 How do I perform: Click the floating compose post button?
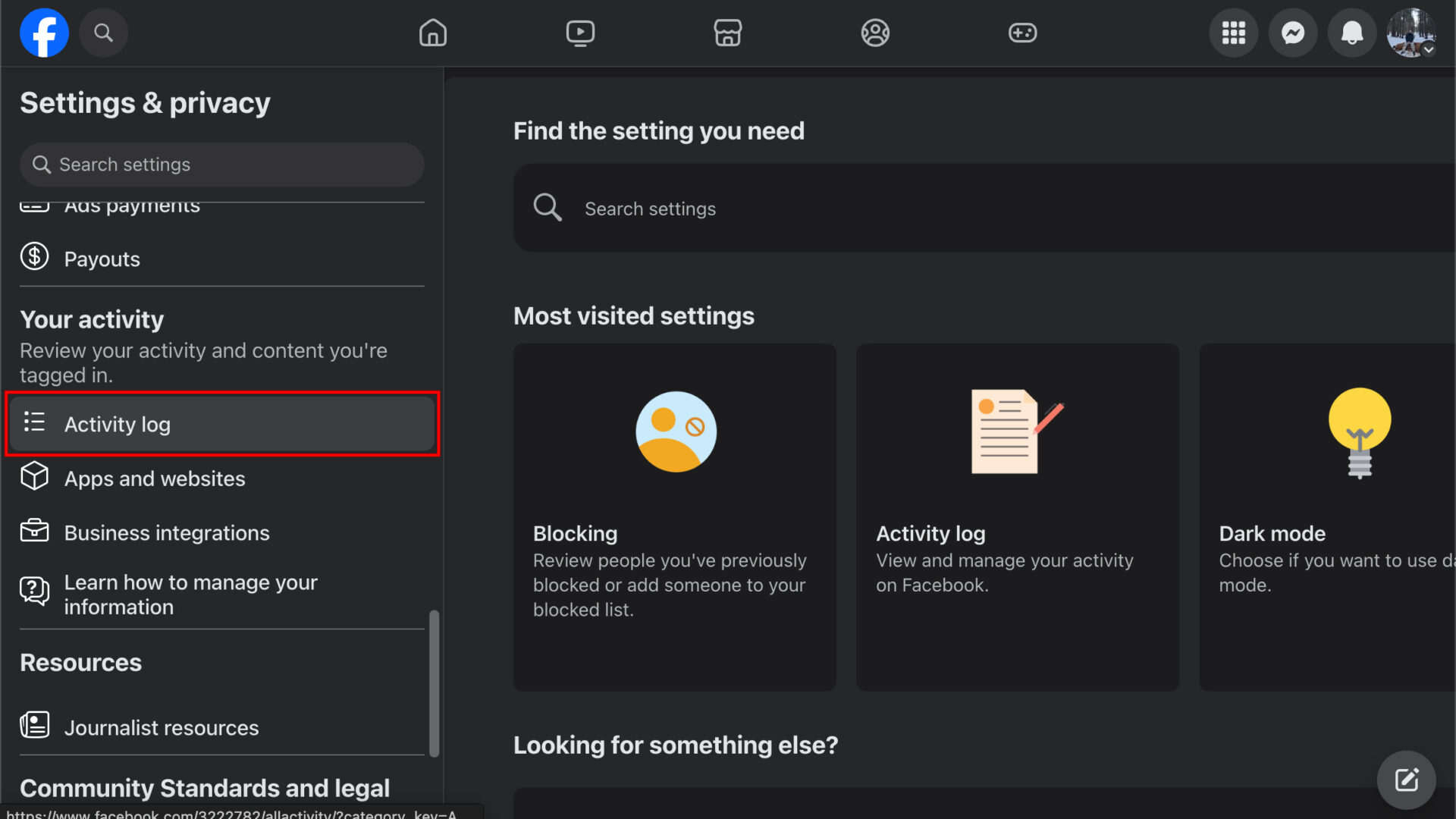click(1407, 780)
